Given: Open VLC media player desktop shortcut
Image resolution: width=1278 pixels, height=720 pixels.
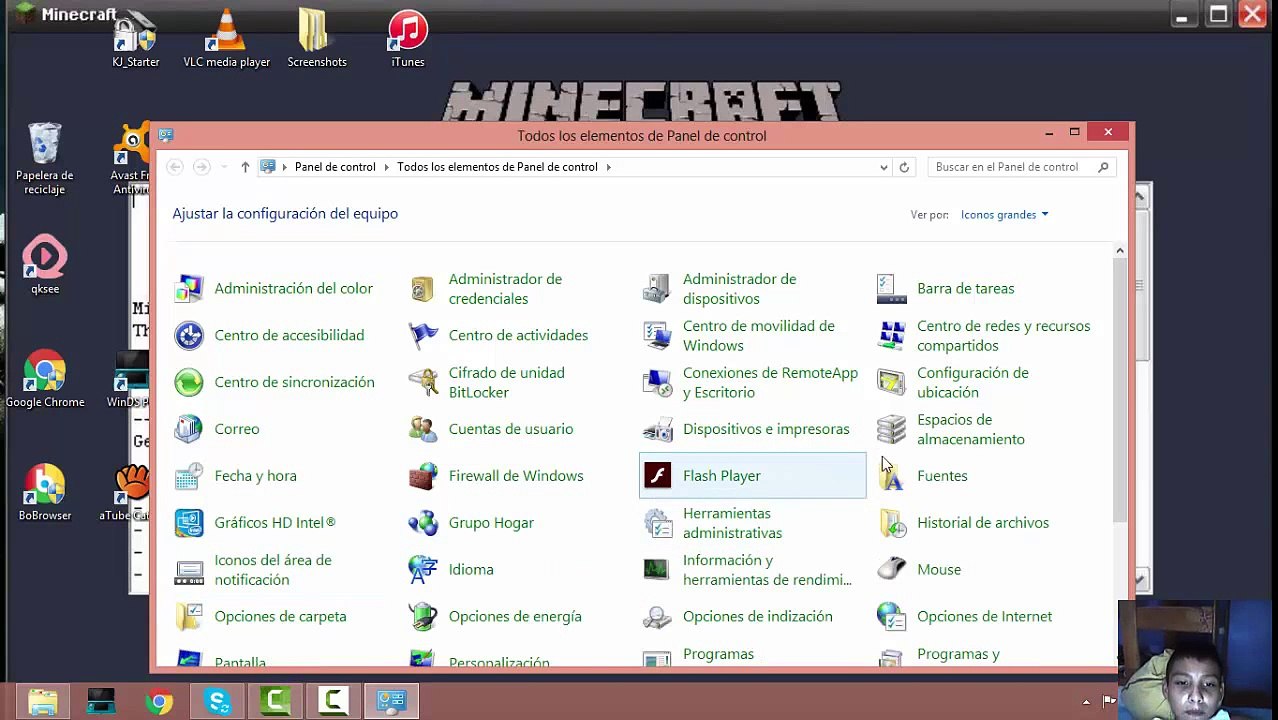Looking at the screenshot, I should tap(227, 40).
